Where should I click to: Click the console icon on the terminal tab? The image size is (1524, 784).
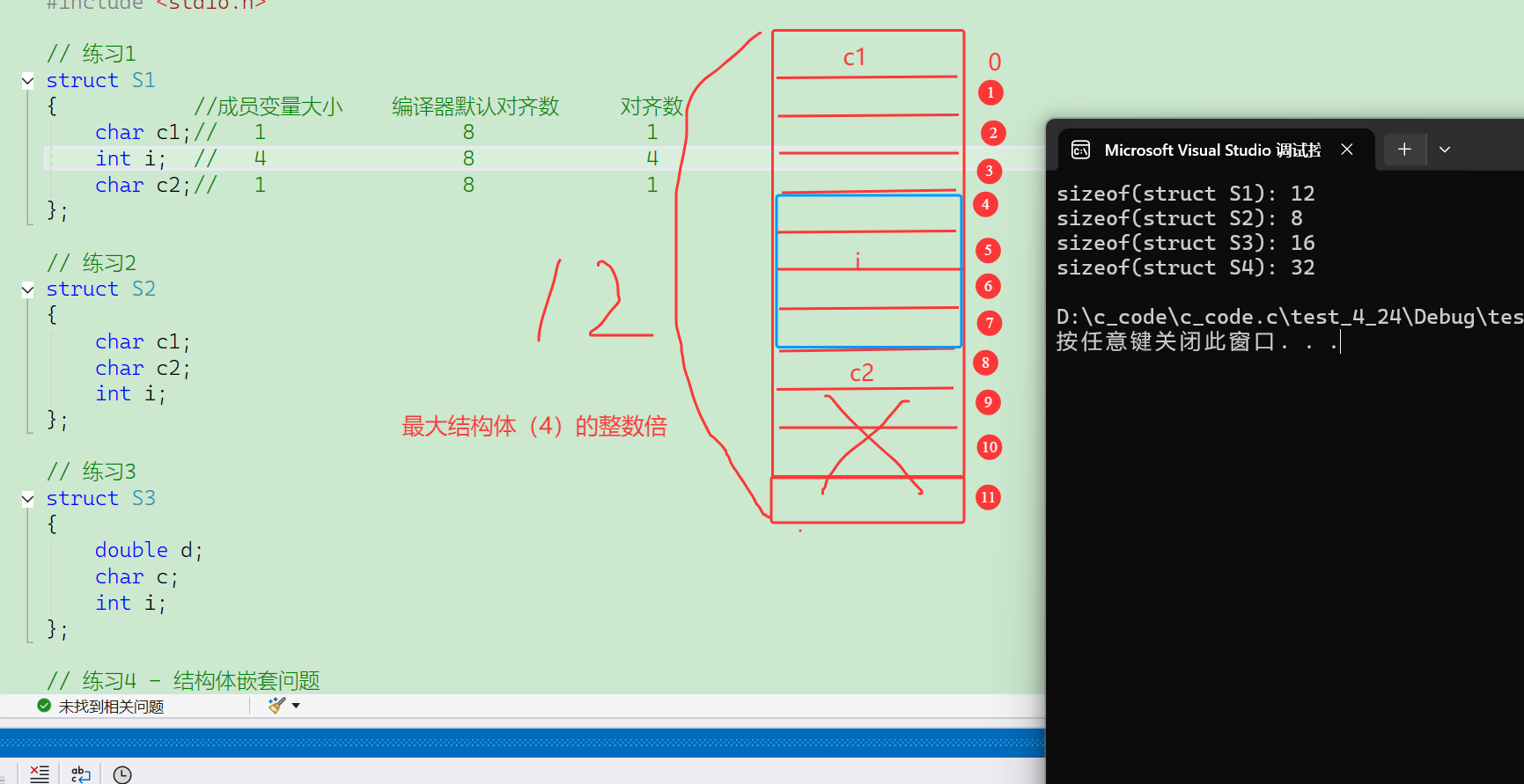point(1080,150)
